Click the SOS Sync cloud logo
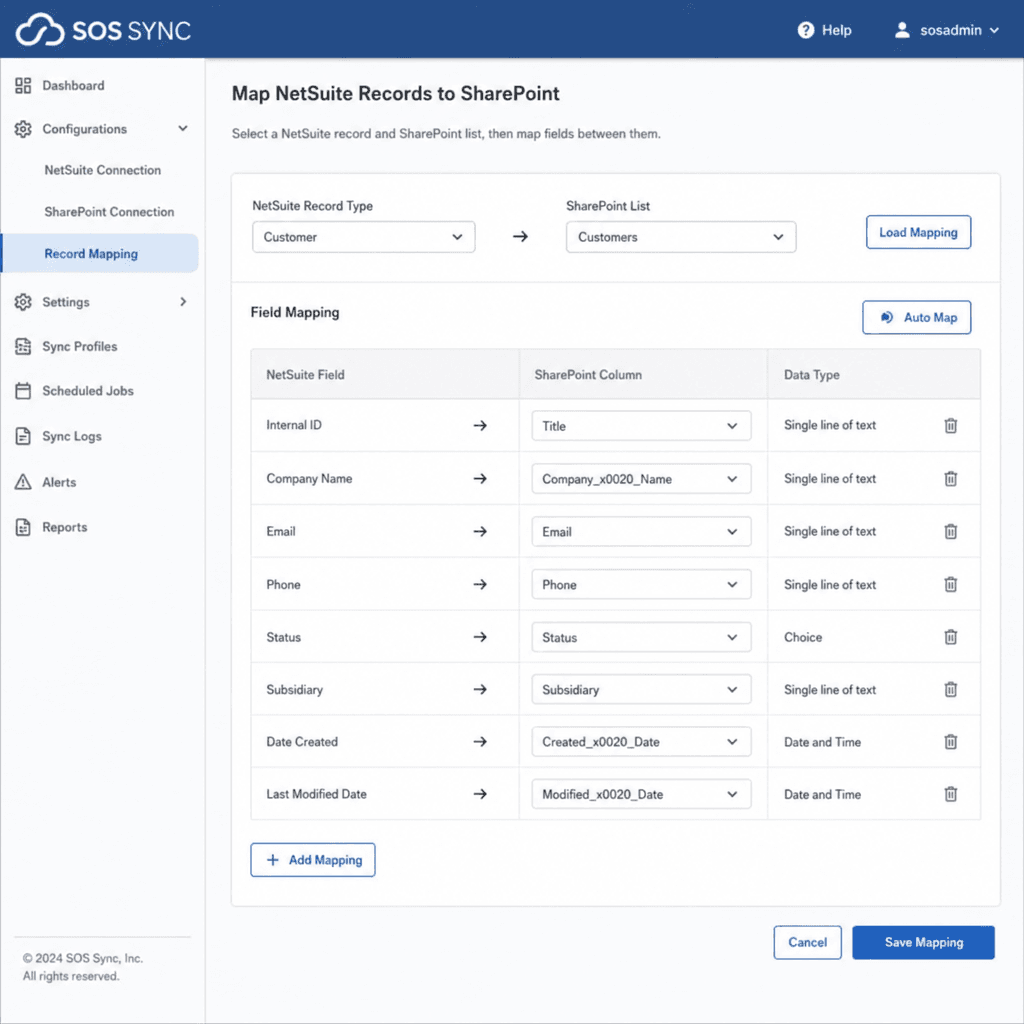1024x1024 pixels. [40, 30]
